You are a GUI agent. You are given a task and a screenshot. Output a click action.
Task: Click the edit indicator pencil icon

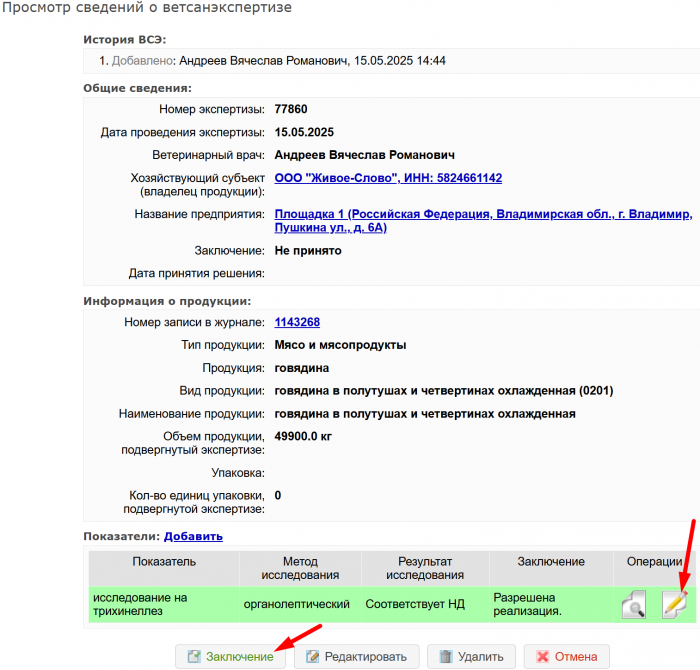[x=675, y=603]
